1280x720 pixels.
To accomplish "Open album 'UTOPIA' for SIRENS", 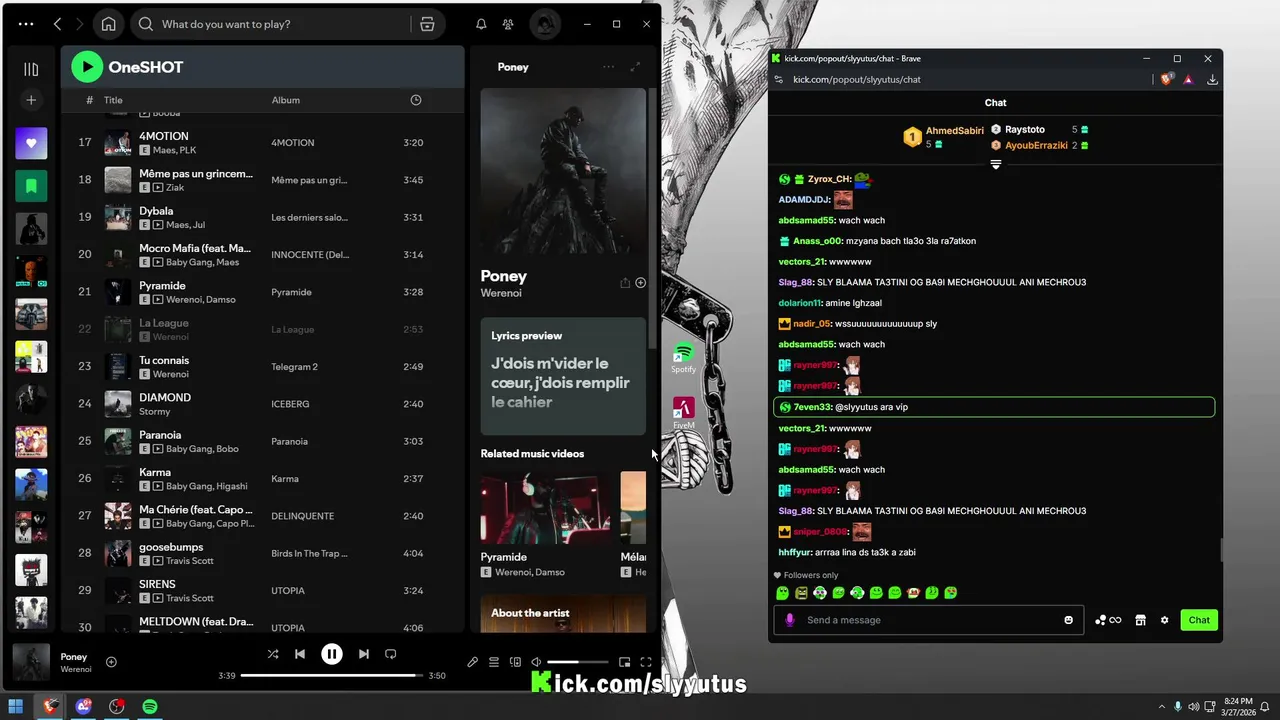I will 288,591.
